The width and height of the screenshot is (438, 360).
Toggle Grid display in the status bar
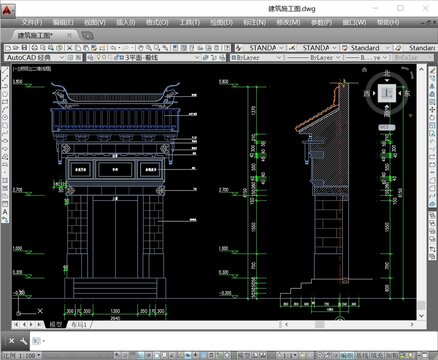click(133, 355)
